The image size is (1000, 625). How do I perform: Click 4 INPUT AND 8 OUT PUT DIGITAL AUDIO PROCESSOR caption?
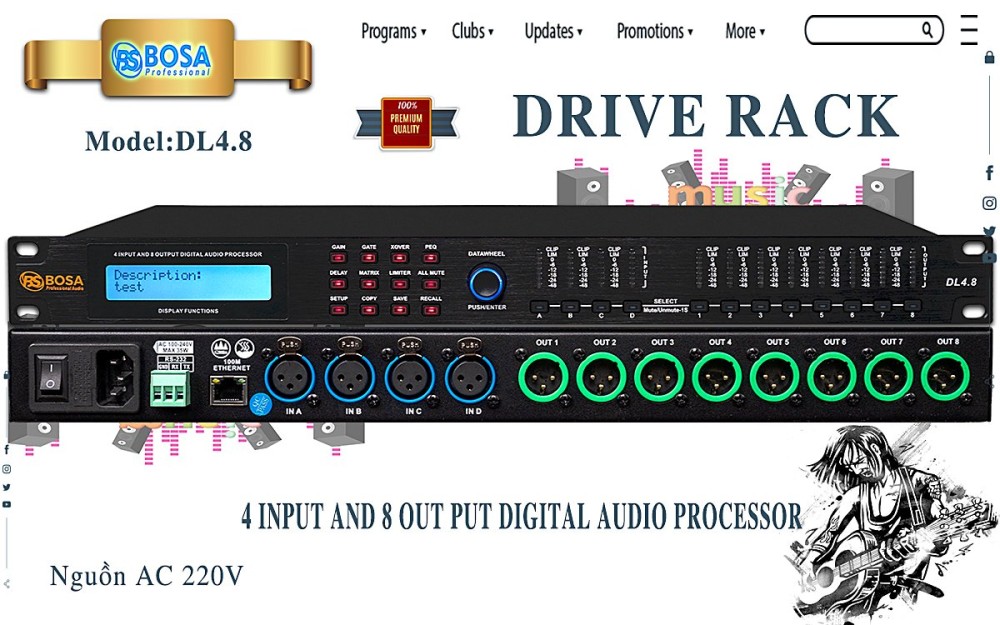click(521, 516)
